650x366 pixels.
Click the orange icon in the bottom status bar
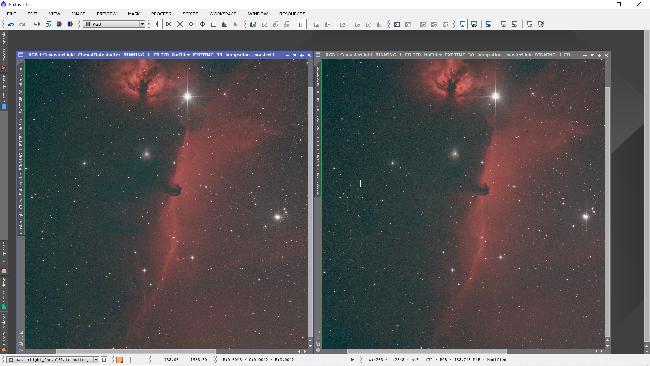[x=119, y=360]
